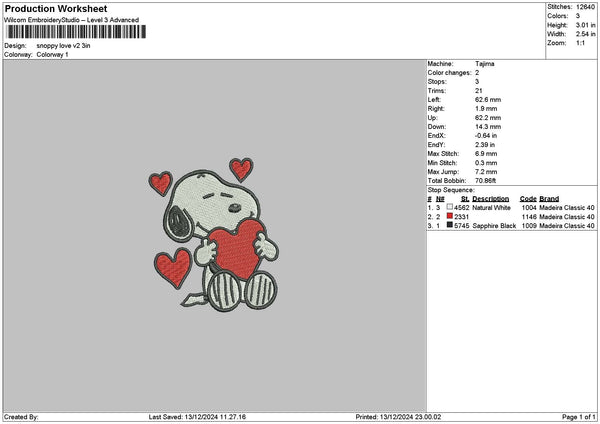
Task: Click the EndY value '2.39 in'
Action: (x=485, y=145)
